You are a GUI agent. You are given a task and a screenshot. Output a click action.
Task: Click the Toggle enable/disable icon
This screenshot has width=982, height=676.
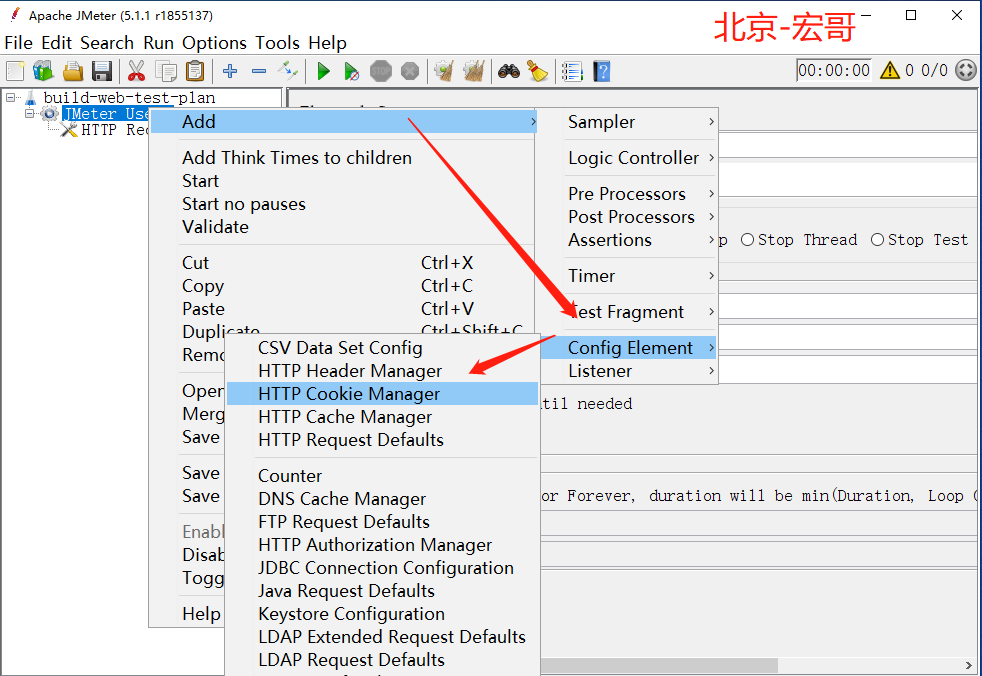[288, 71]
